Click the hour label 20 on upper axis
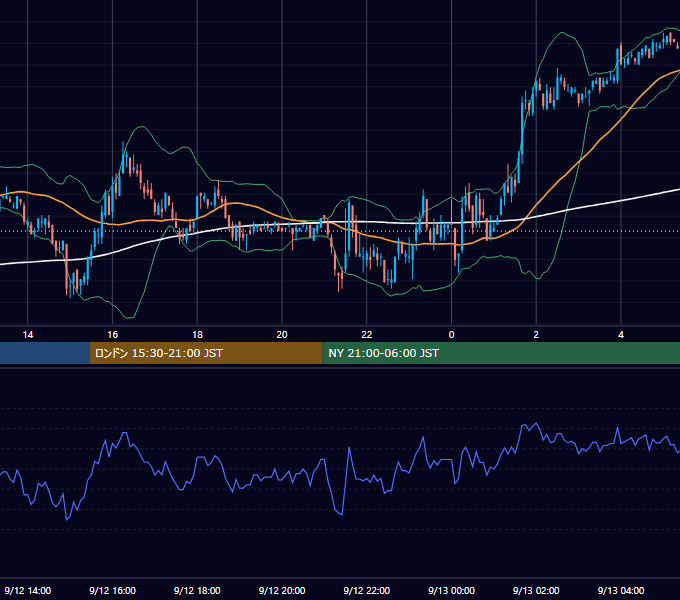Screen dimensions: 680x600 [282, 335]
